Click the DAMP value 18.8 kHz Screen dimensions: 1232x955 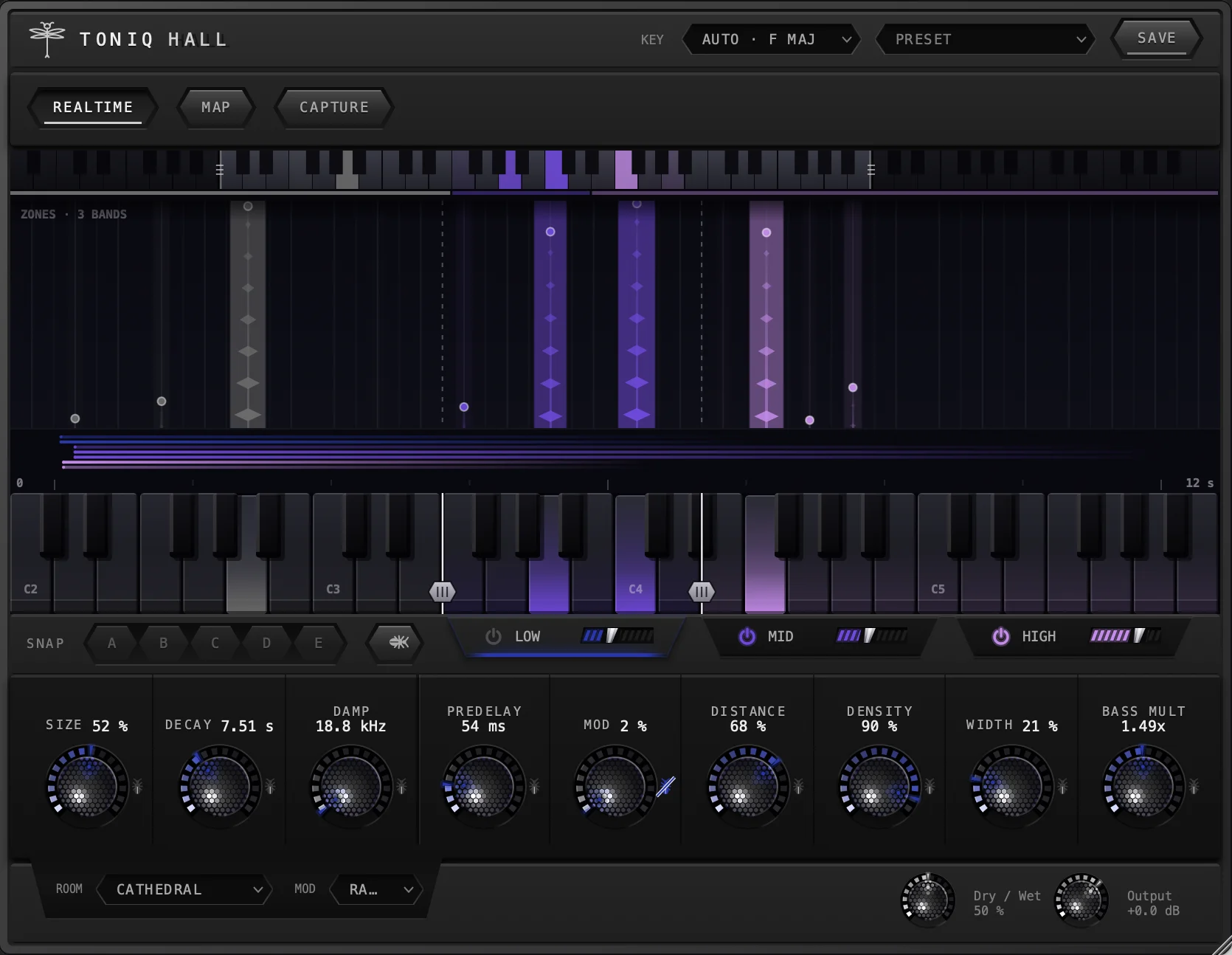click(x=351, y=726)
